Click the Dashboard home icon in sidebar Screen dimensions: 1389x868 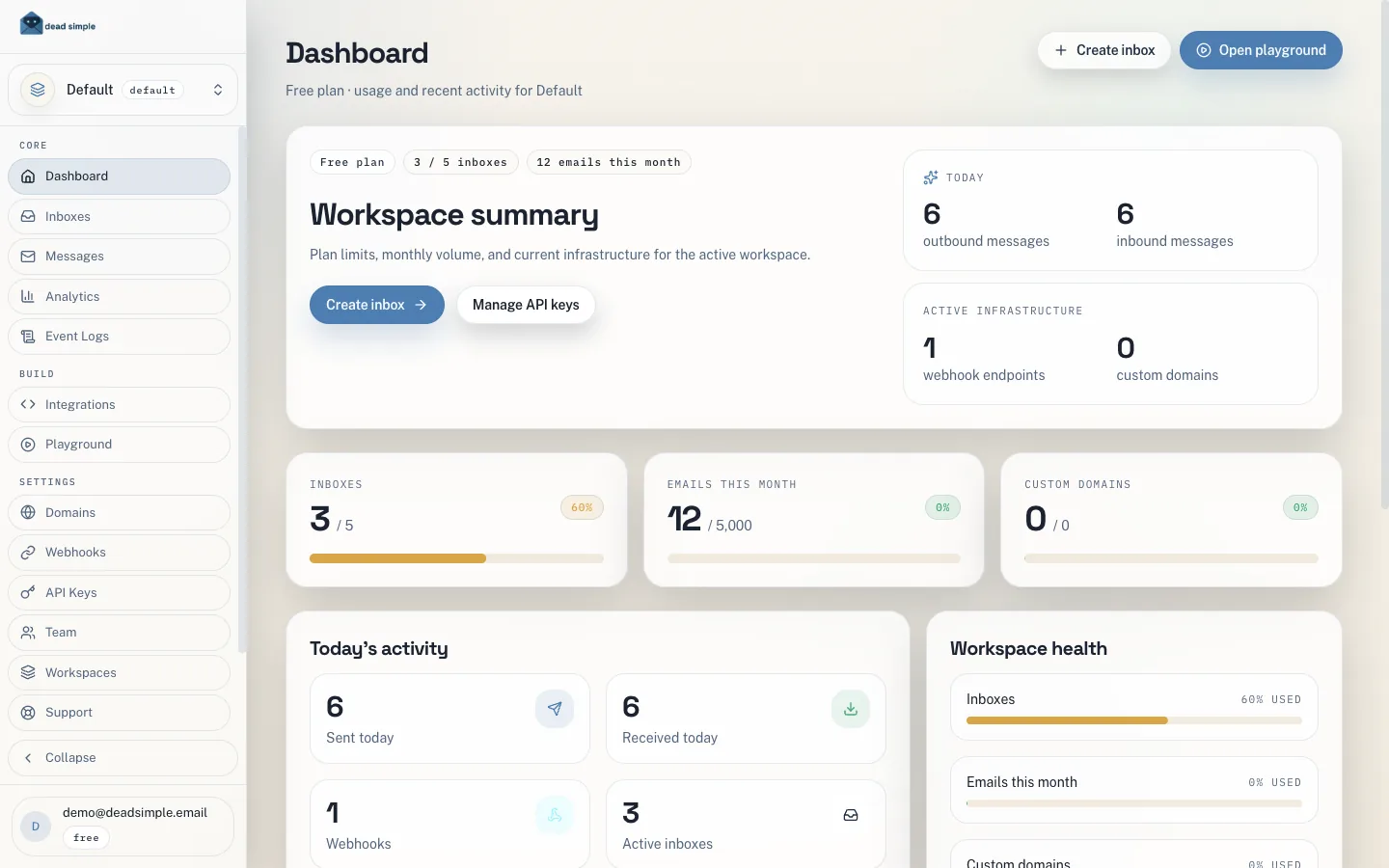pyautogui.click(x=28, y=176)
